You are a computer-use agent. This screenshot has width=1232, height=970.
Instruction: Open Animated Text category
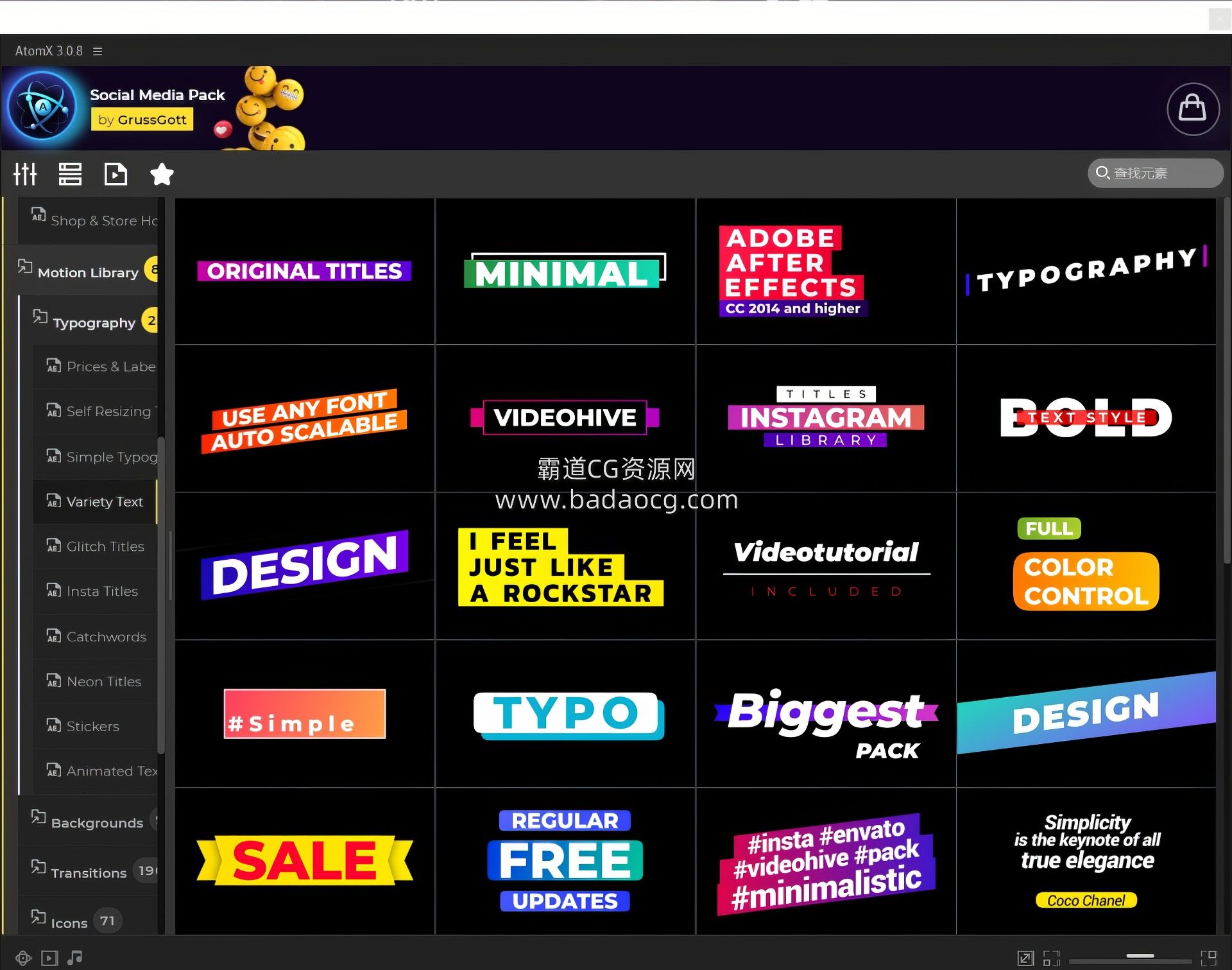[x=95, y=771]
